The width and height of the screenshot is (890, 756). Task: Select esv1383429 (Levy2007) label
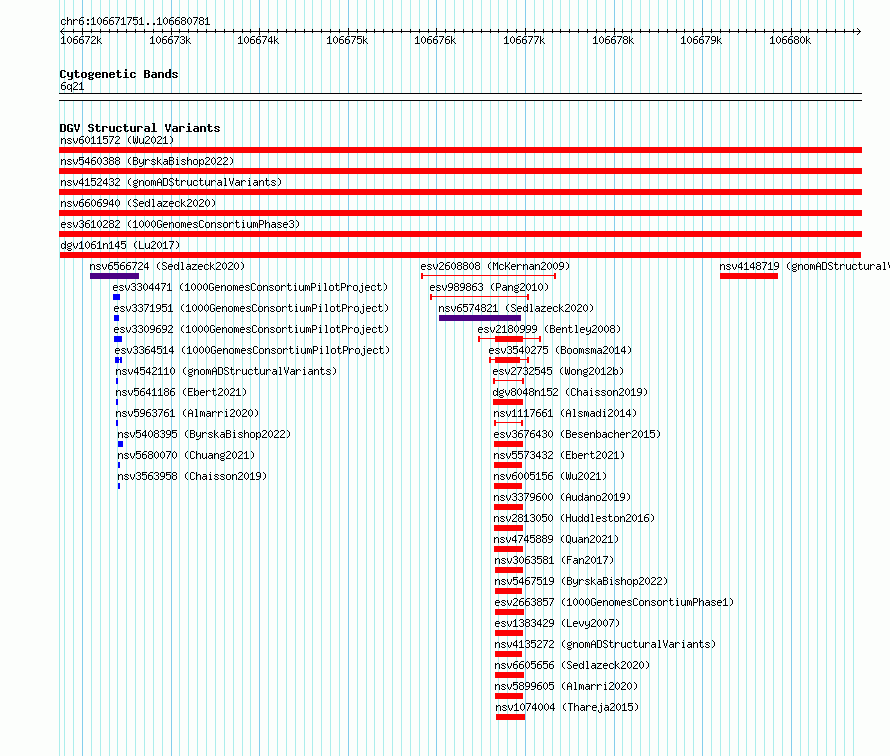557,623
